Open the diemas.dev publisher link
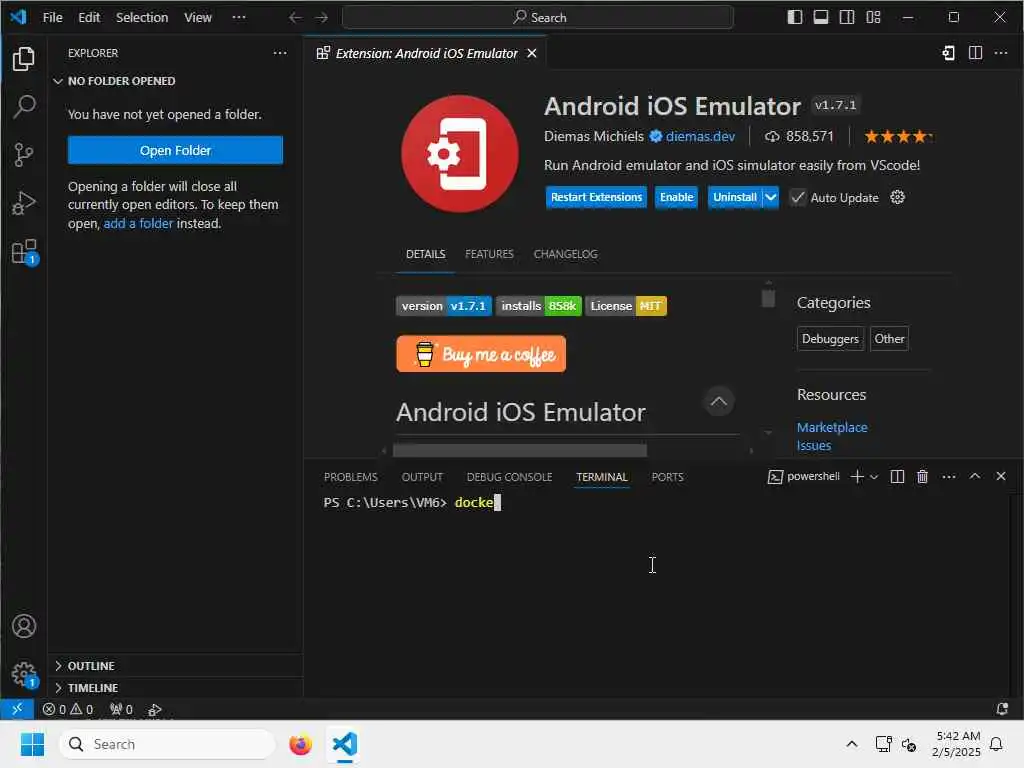 pyautogui.click(x=700, y=136)
